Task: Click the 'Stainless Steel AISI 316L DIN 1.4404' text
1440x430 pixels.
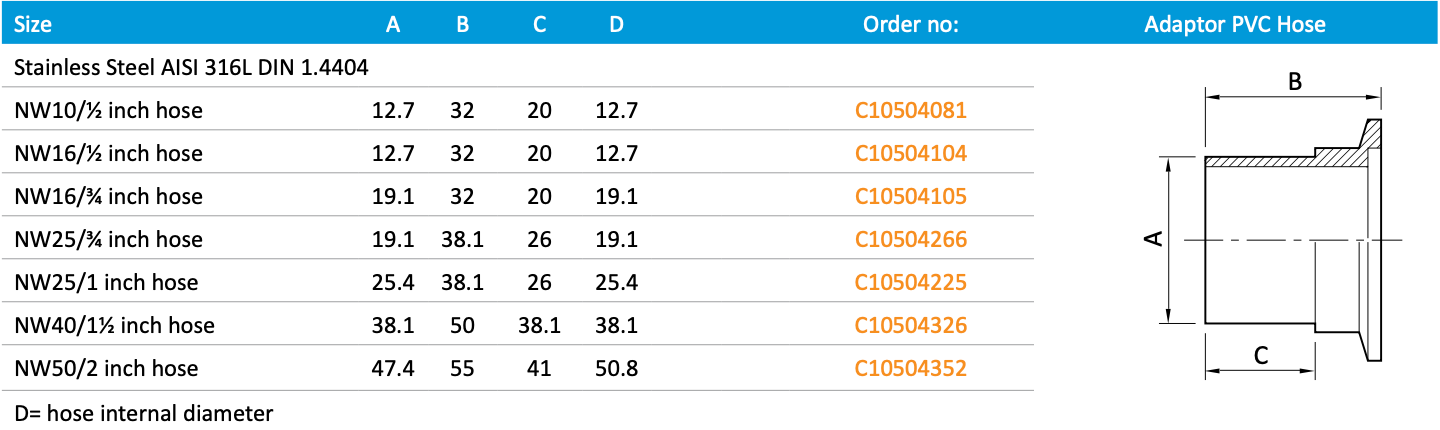Action: click(x=191, y=68)
